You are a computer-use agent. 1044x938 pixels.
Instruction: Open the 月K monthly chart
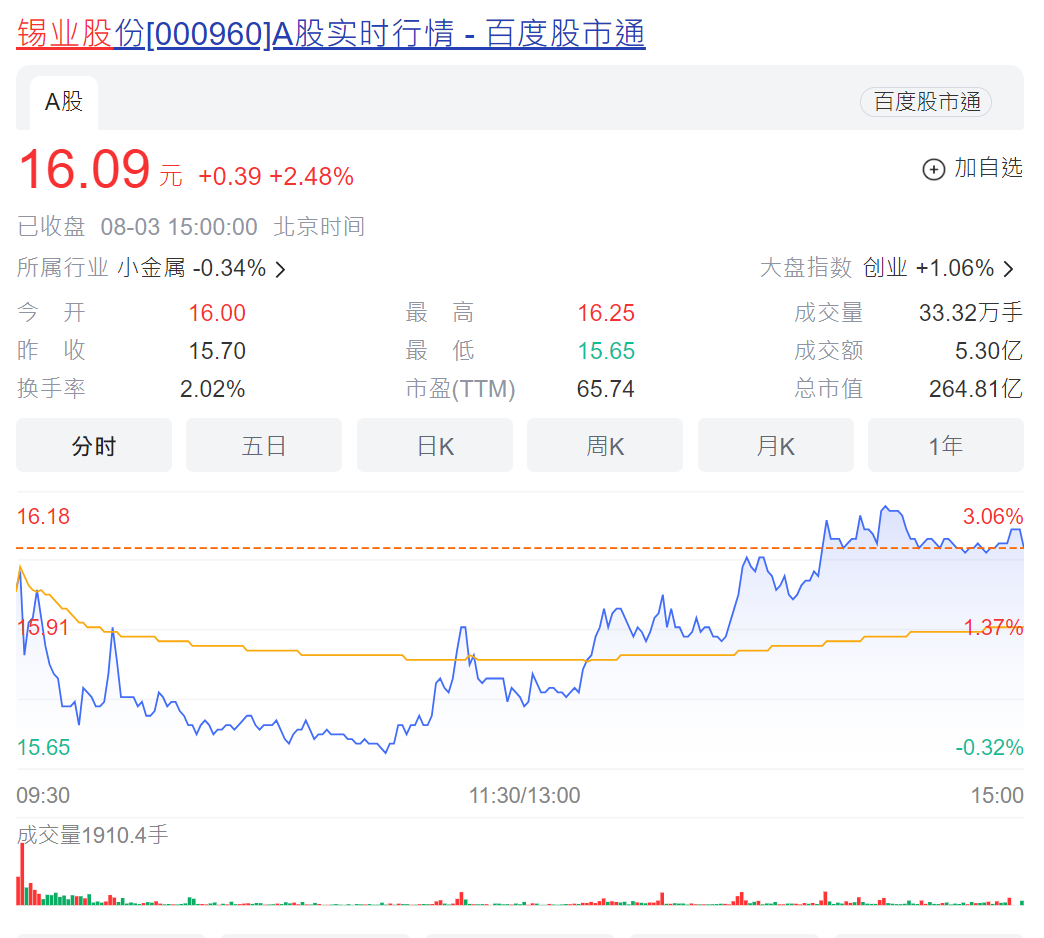pyautogui.click(x=775, y=445)
